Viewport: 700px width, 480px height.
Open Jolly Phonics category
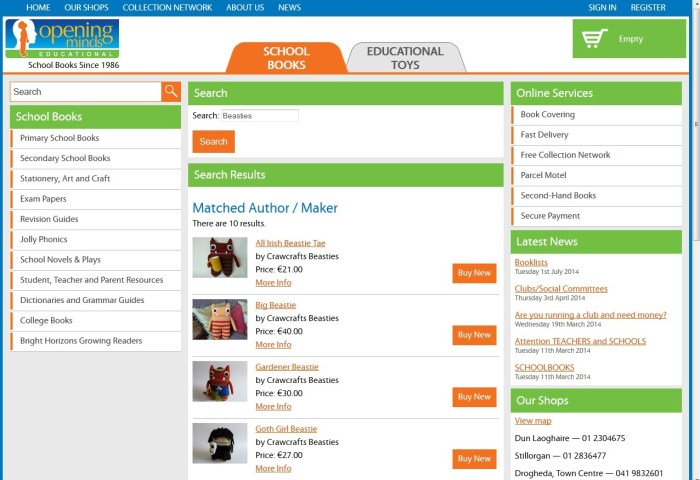click(x=96, y=239)
